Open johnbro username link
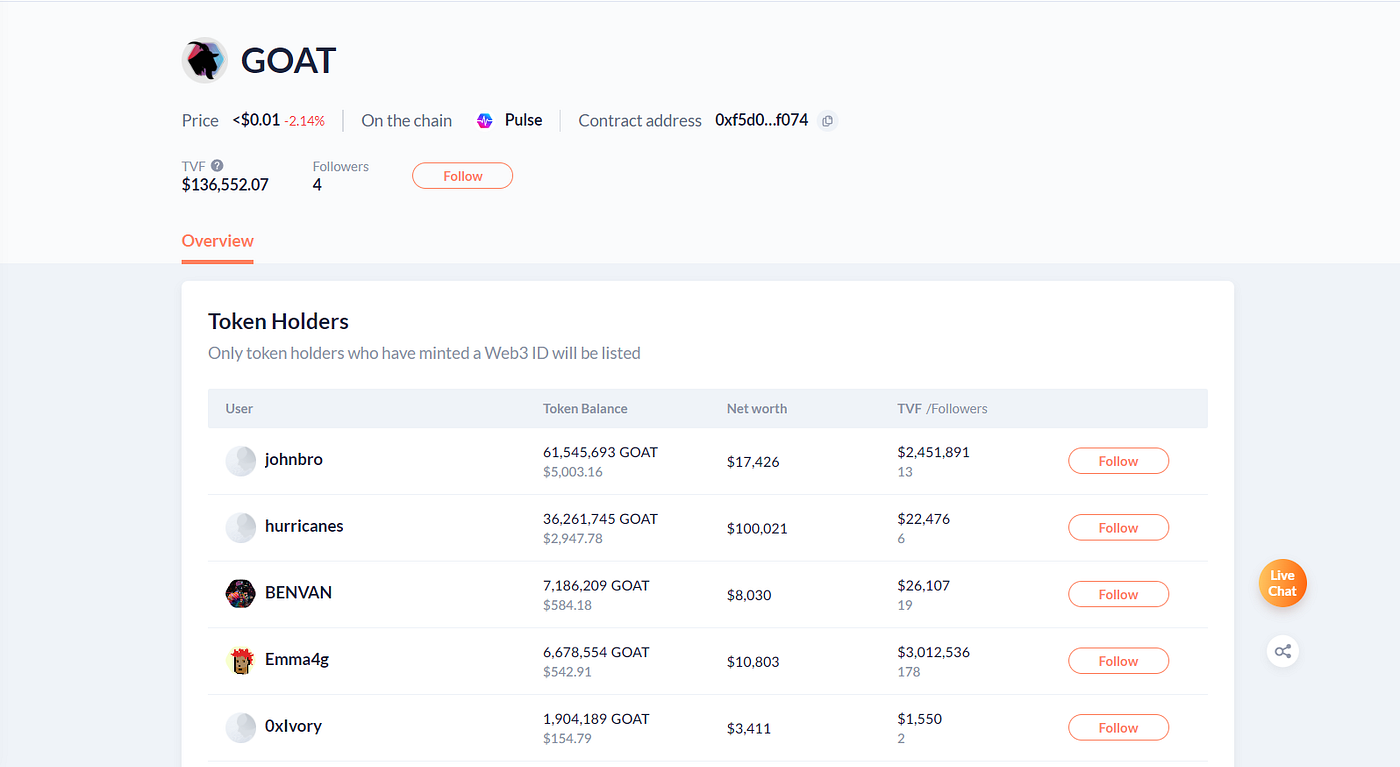Image resolution: width=1400 pixels, height=767 pixels. click(294, 460)
